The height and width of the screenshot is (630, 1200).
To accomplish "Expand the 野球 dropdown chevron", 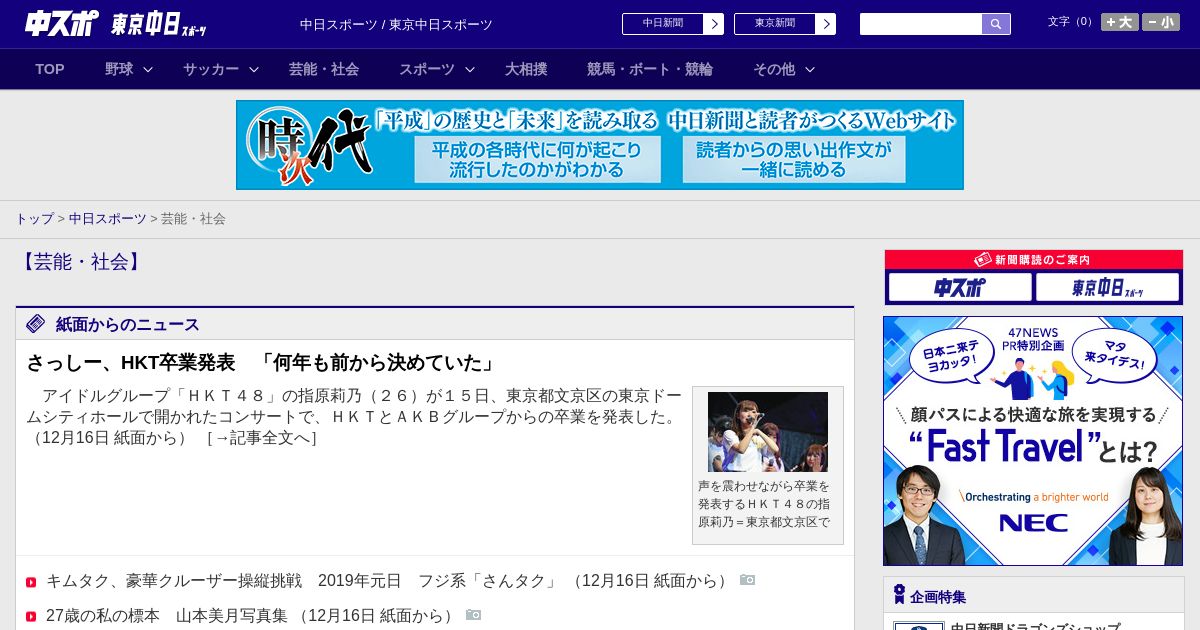I will tap(148, 70).
